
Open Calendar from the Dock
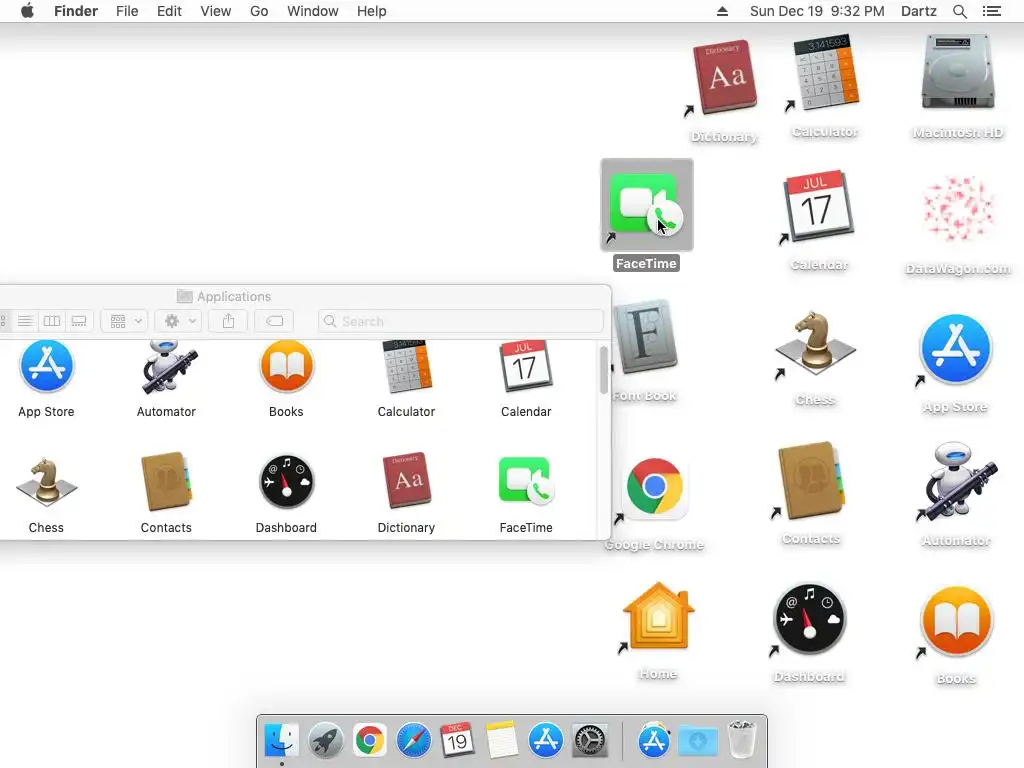click(457, 741)
